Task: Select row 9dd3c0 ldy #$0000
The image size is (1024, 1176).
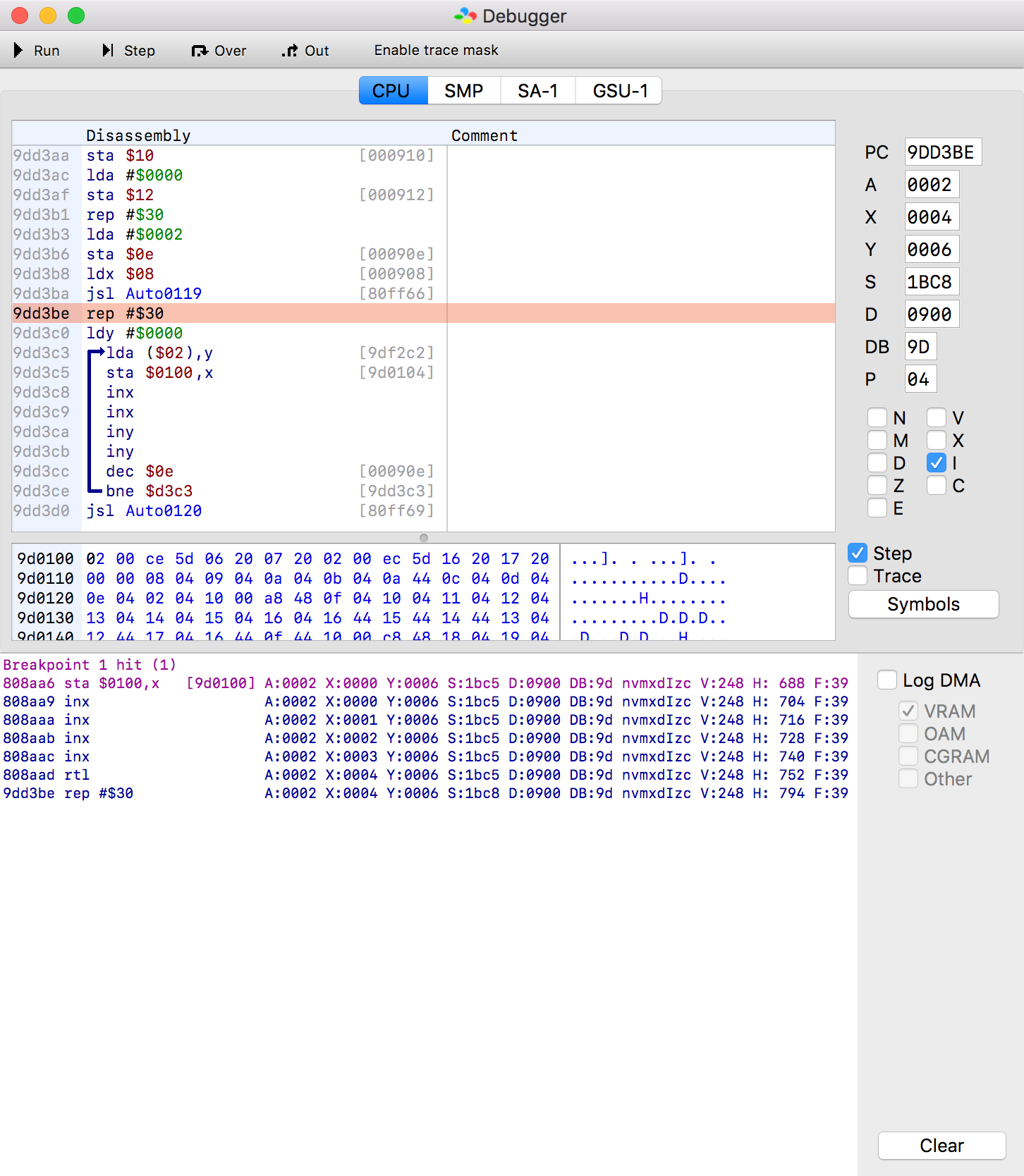Action: [423, 333]
